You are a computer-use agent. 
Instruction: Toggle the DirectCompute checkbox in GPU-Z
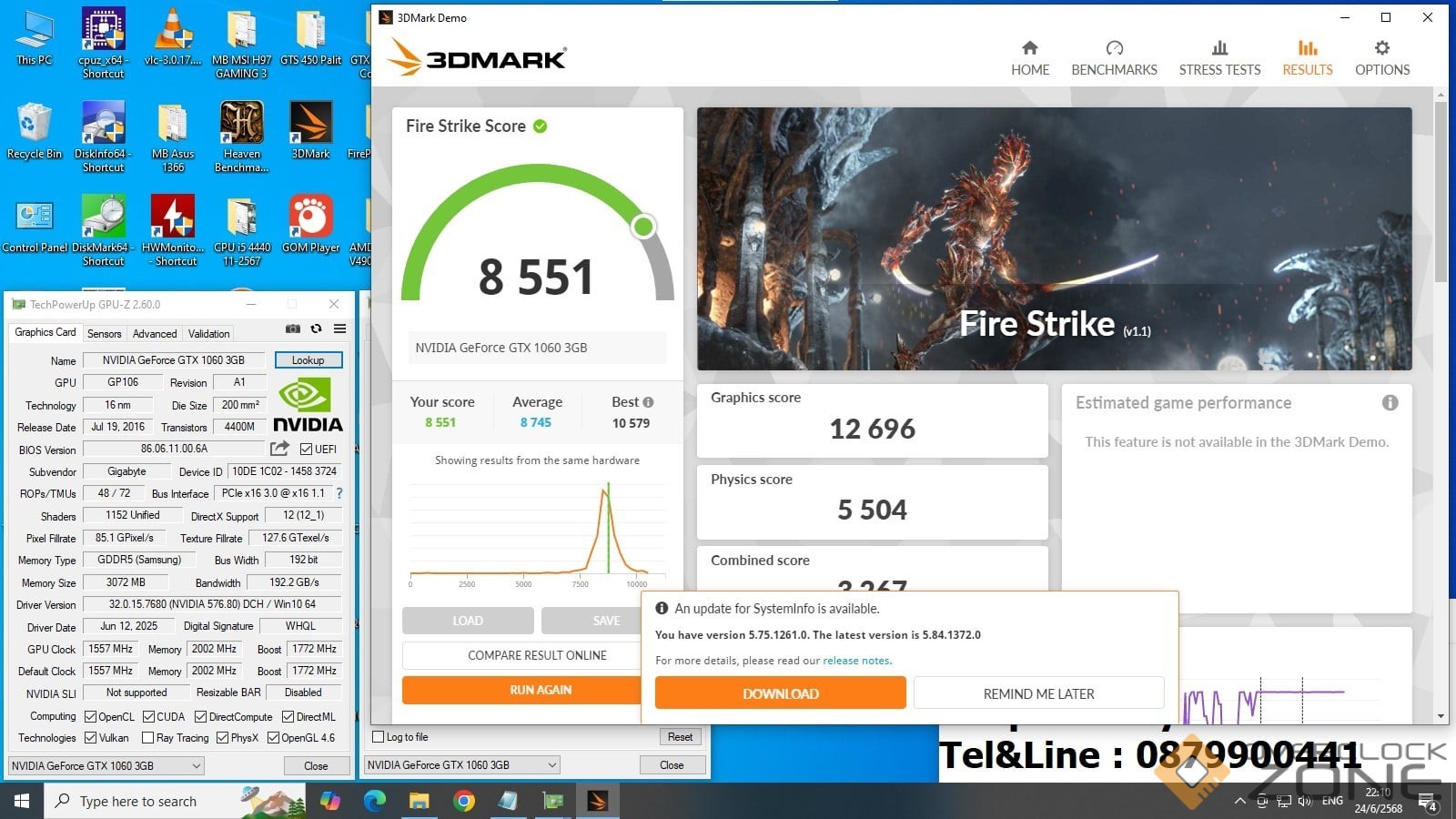(201, 717)
